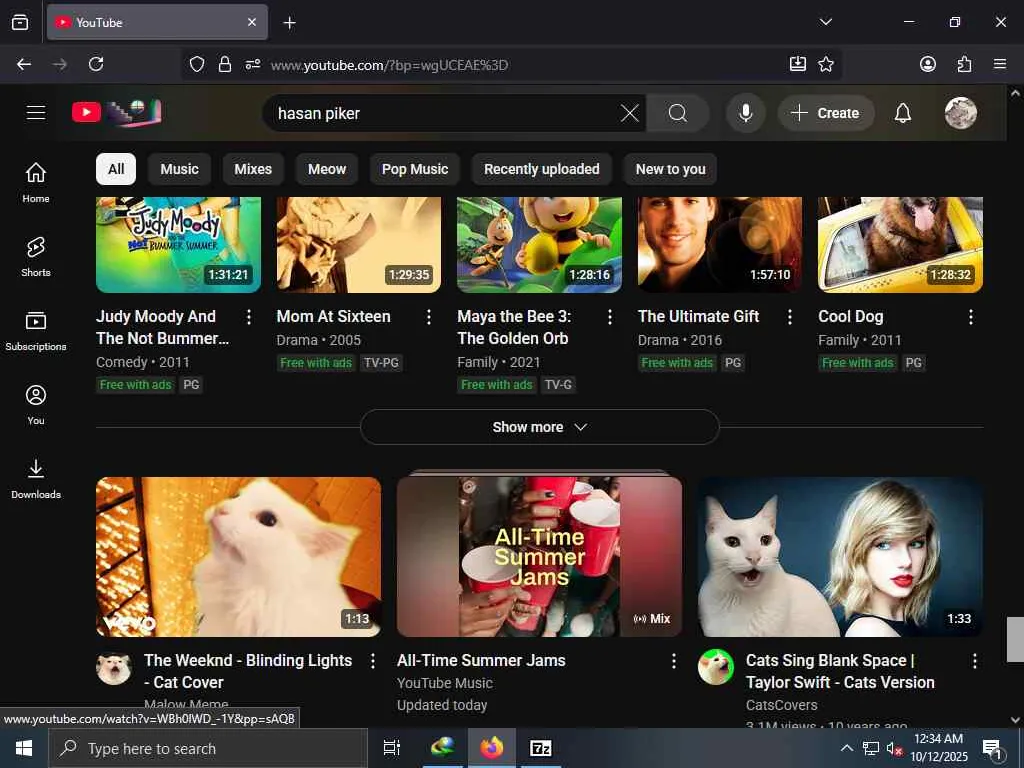The height and width of the screenshot is (768, 1024).
Task: Click the Windows taskbar search box
Action: tap(208, 748)
